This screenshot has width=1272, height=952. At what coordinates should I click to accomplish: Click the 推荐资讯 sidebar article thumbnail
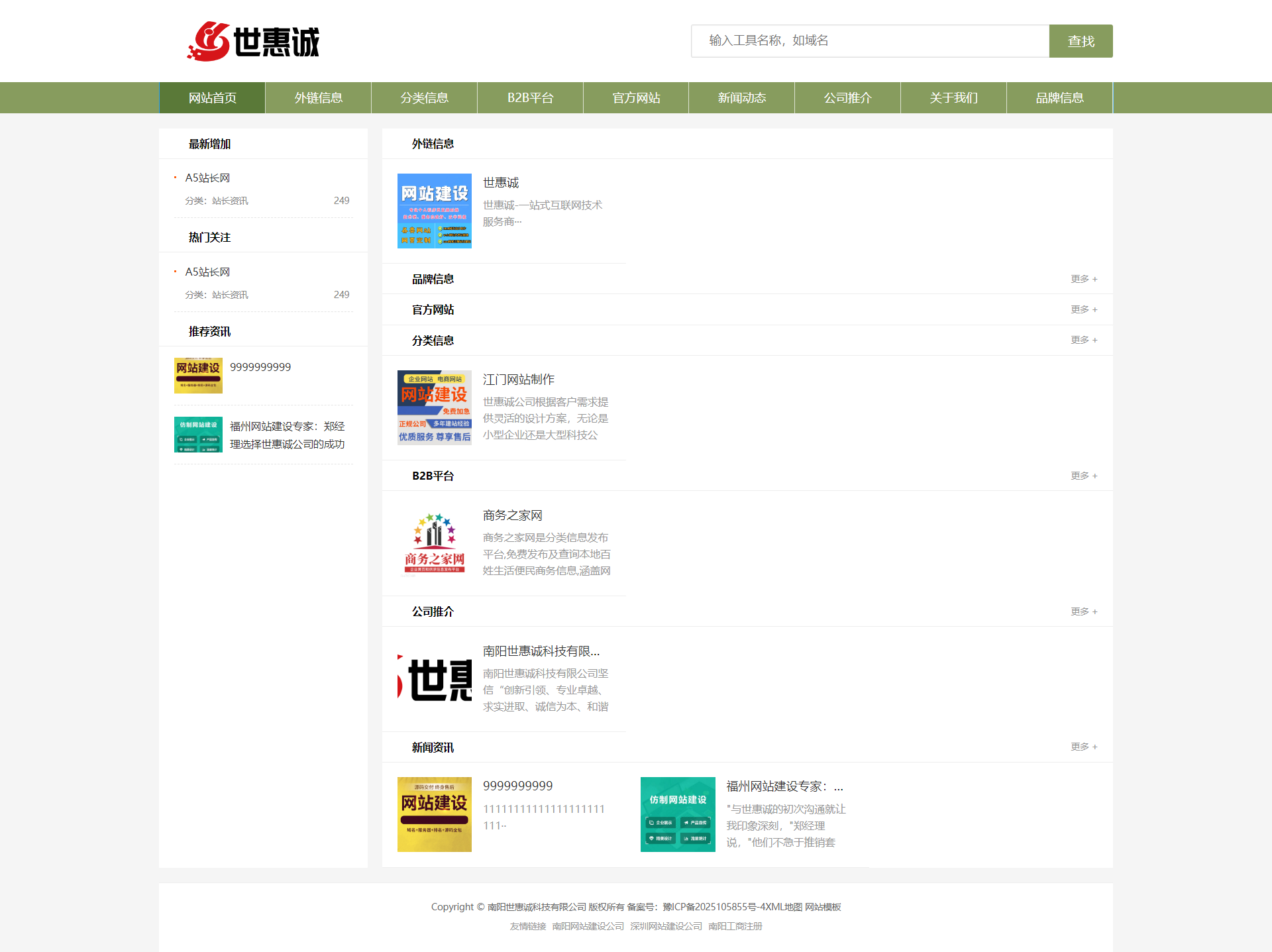pyautogui.click(x=198, y=376)
